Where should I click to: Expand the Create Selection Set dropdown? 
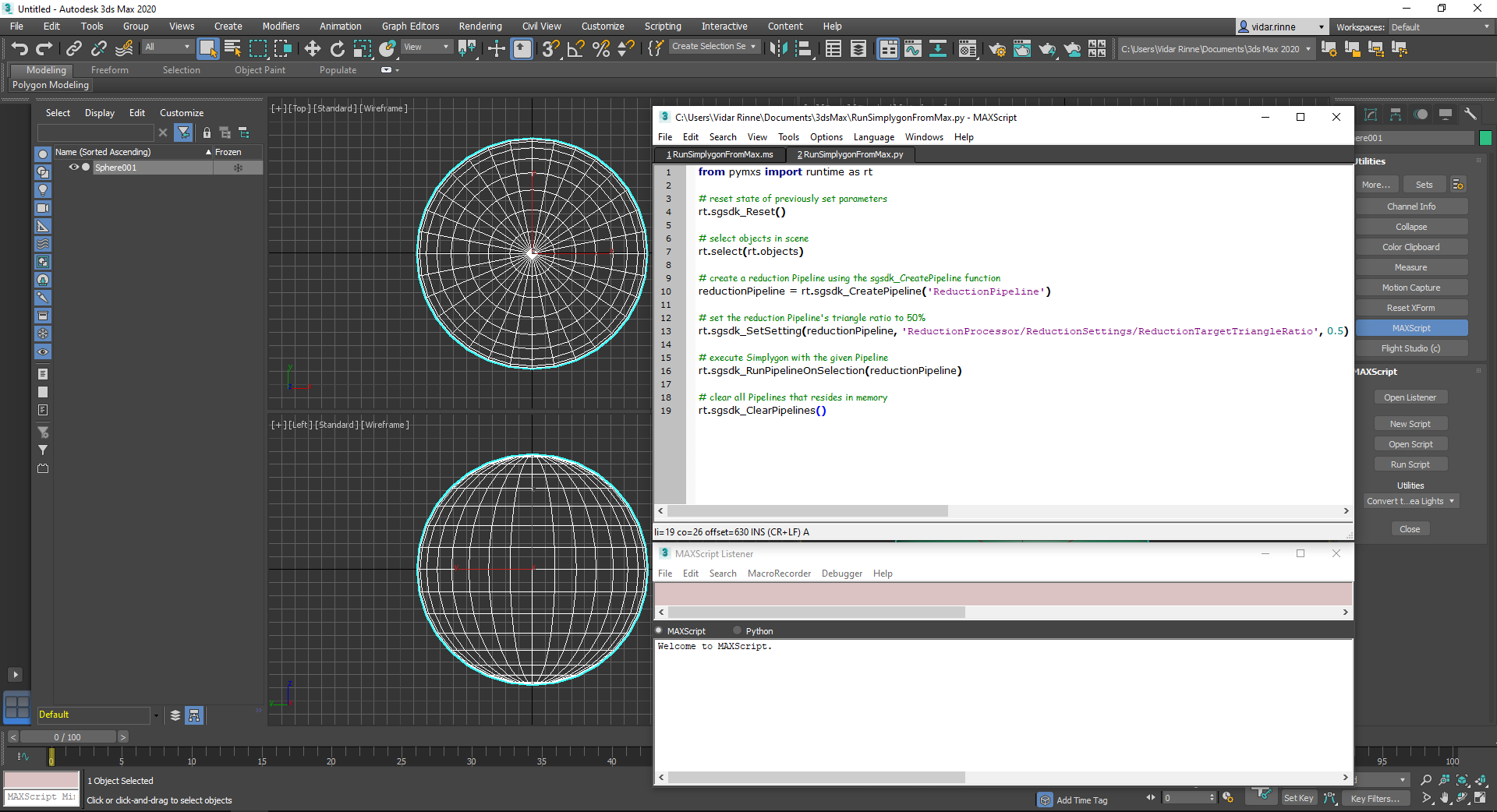753,47
